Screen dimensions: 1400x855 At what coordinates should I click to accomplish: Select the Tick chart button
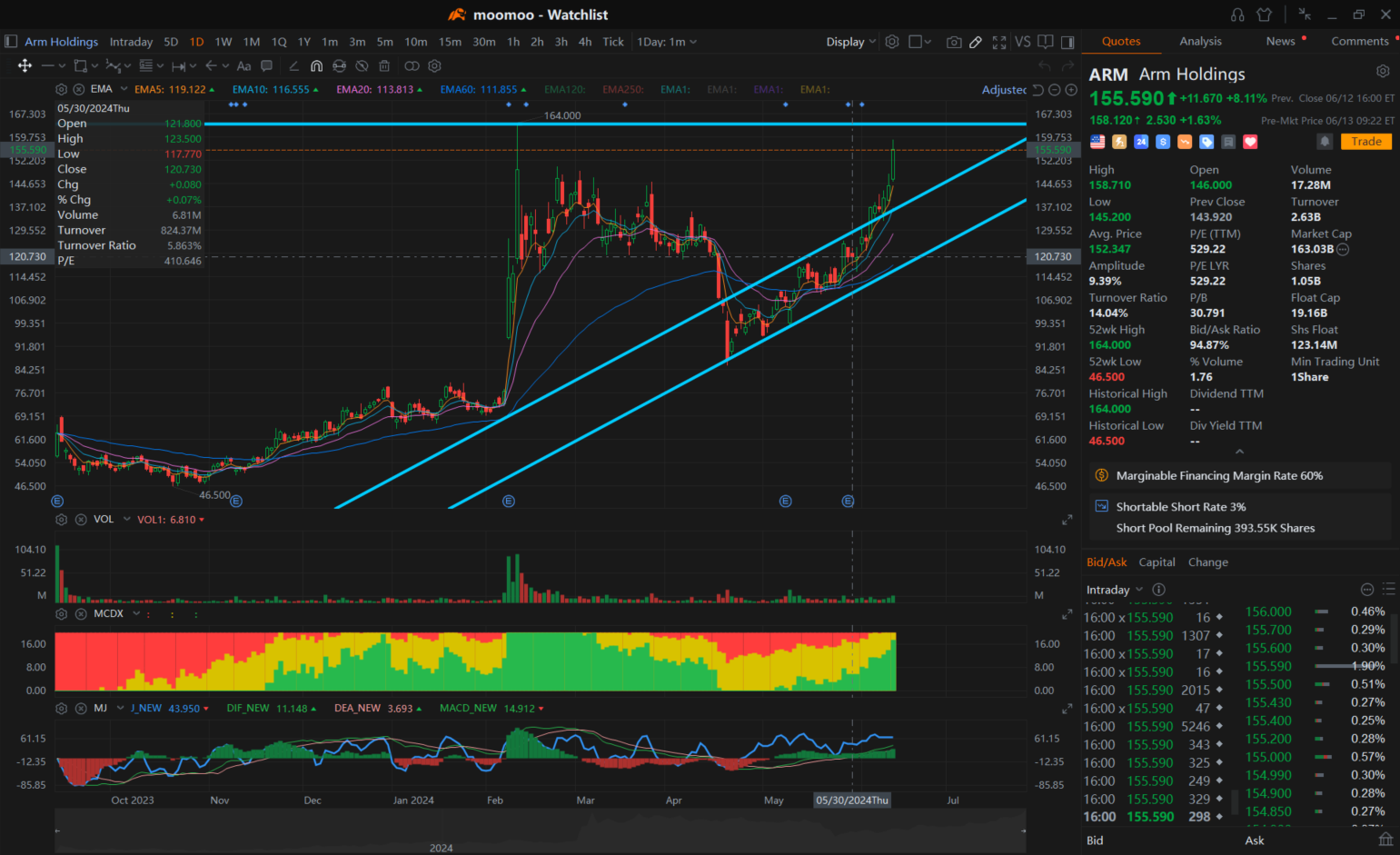613,42
